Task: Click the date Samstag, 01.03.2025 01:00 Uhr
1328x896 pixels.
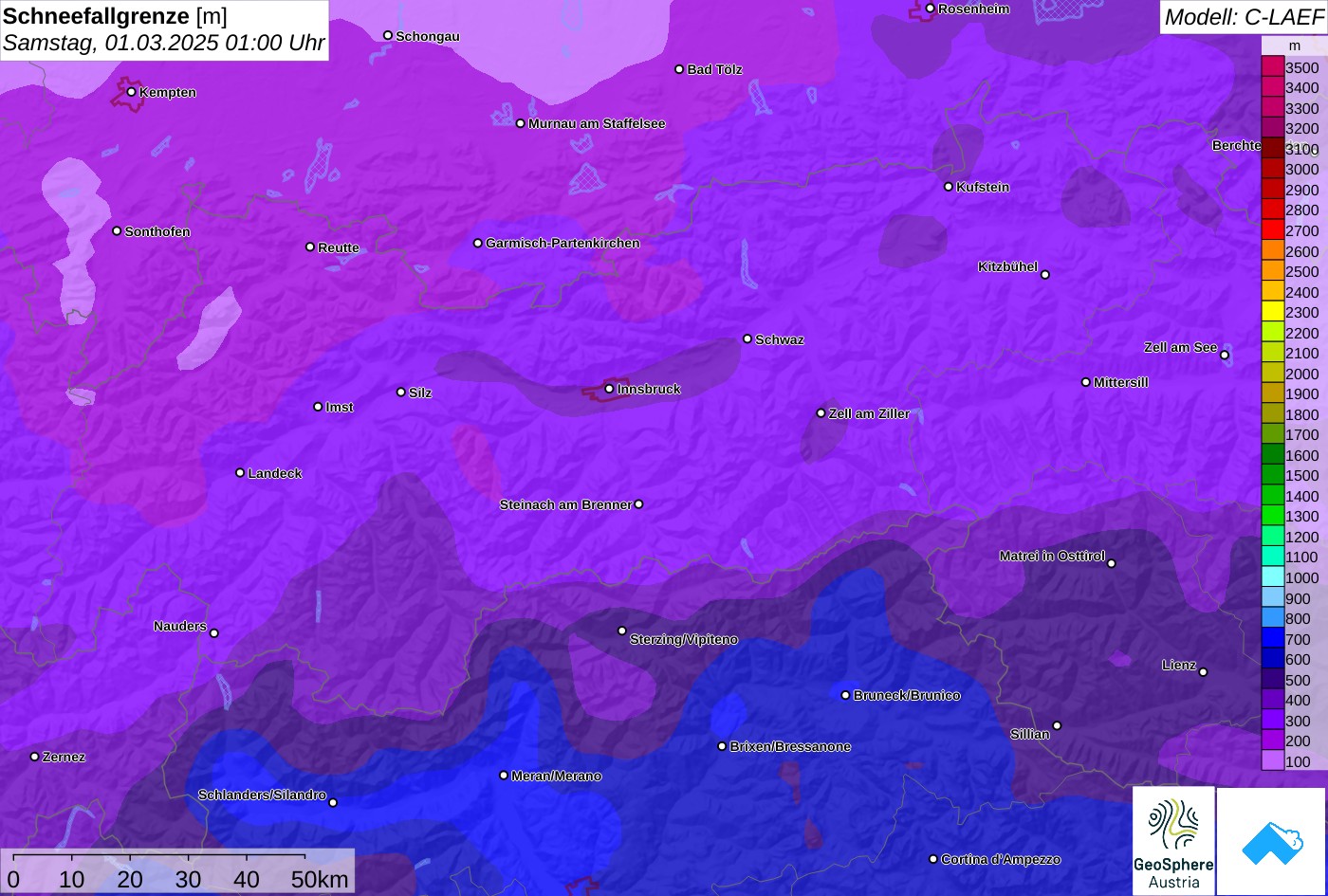Action: pyautogui.click(x=164, y=43)
